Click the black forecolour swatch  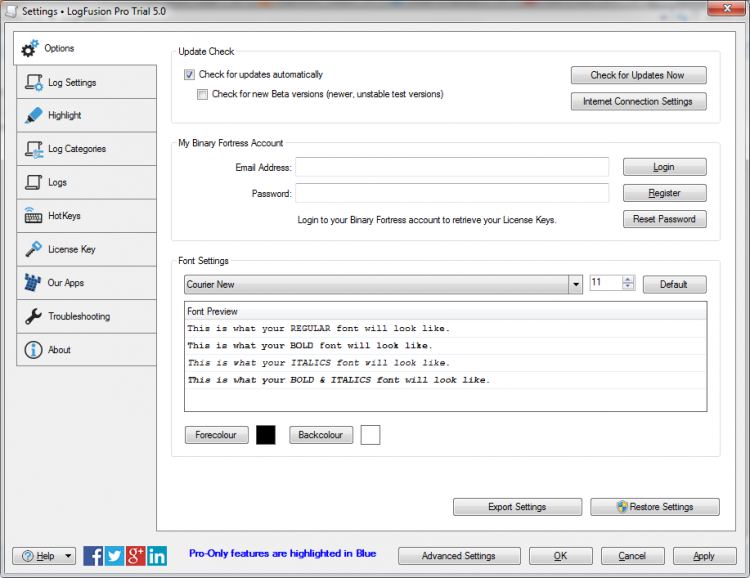pyautogui.click(x=265, y=435)
